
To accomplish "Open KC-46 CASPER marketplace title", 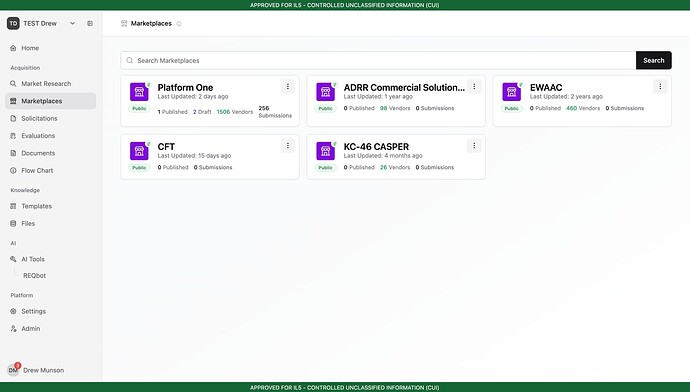I will (x=376, y=147).
